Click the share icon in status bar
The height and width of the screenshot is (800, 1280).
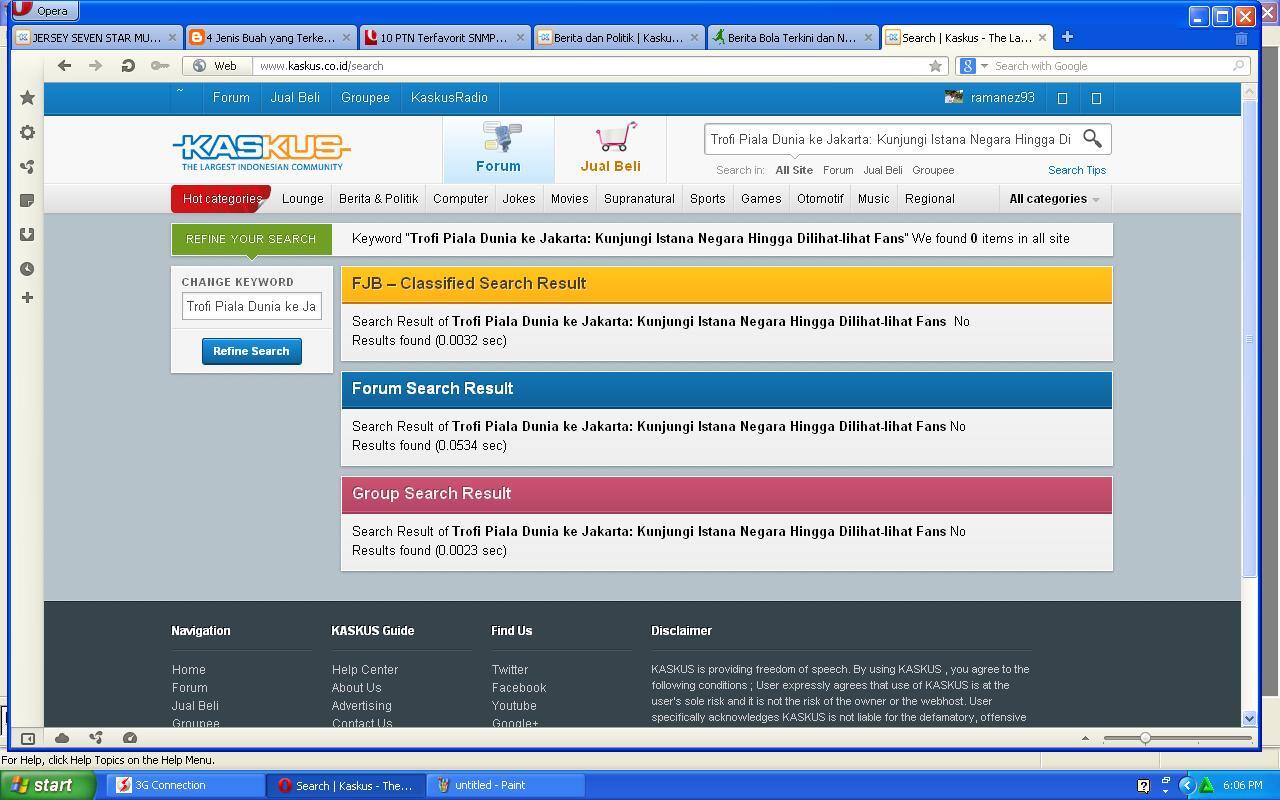(96, 738)
